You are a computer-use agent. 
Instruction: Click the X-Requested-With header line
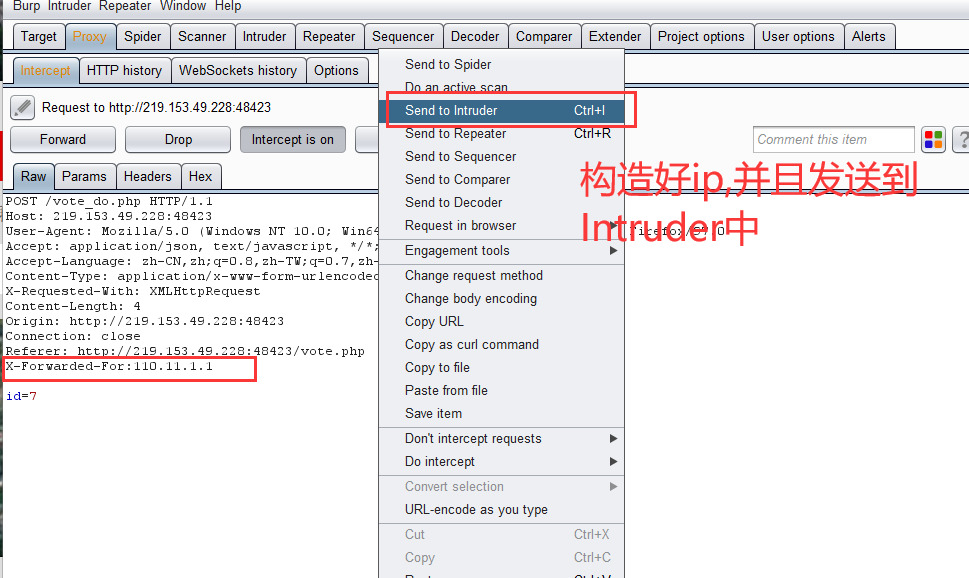pyautogui.click(x=133, y=291)
